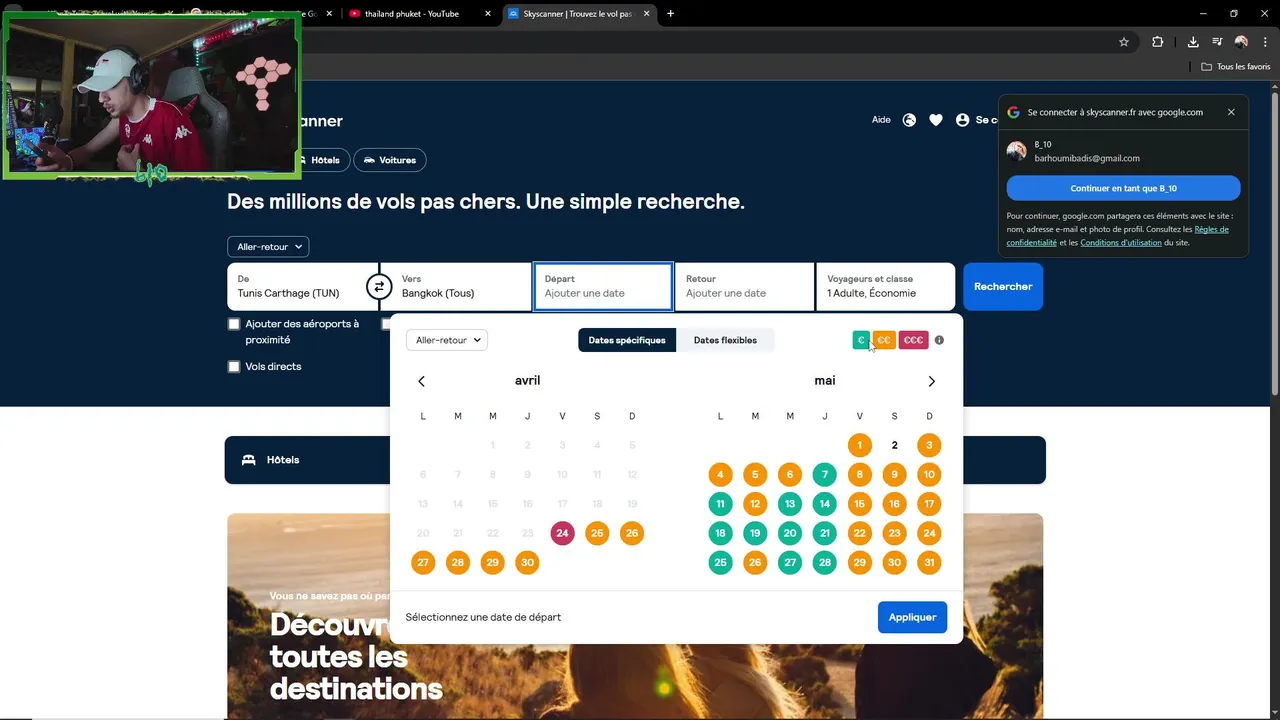Viewport: 1280px width, 720px height.
Task: Select May 1 orange date
Action: coord(859,445)
